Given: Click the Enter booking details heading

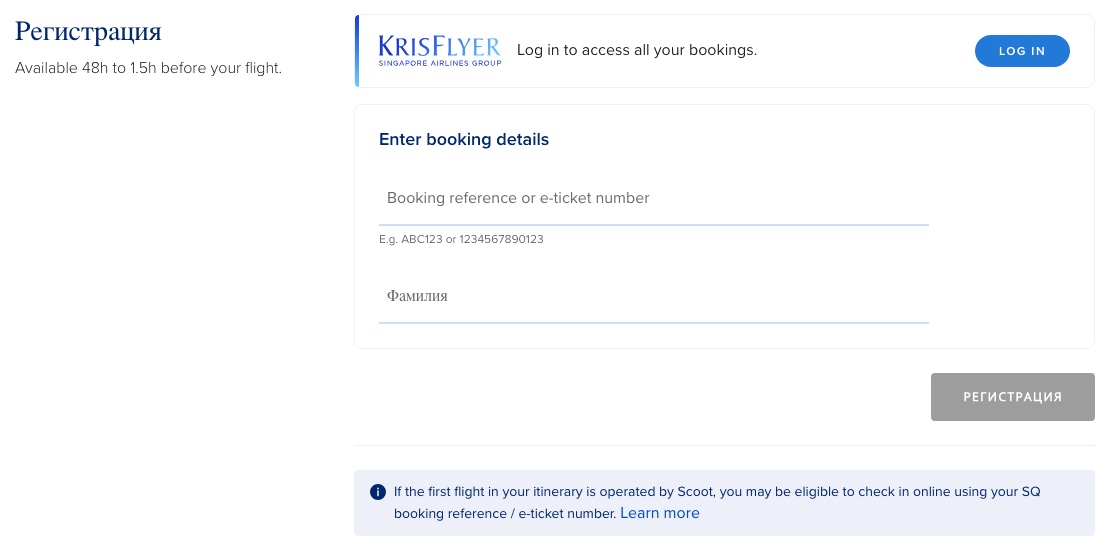Looking at the screenshot, I should coord(464,139).
